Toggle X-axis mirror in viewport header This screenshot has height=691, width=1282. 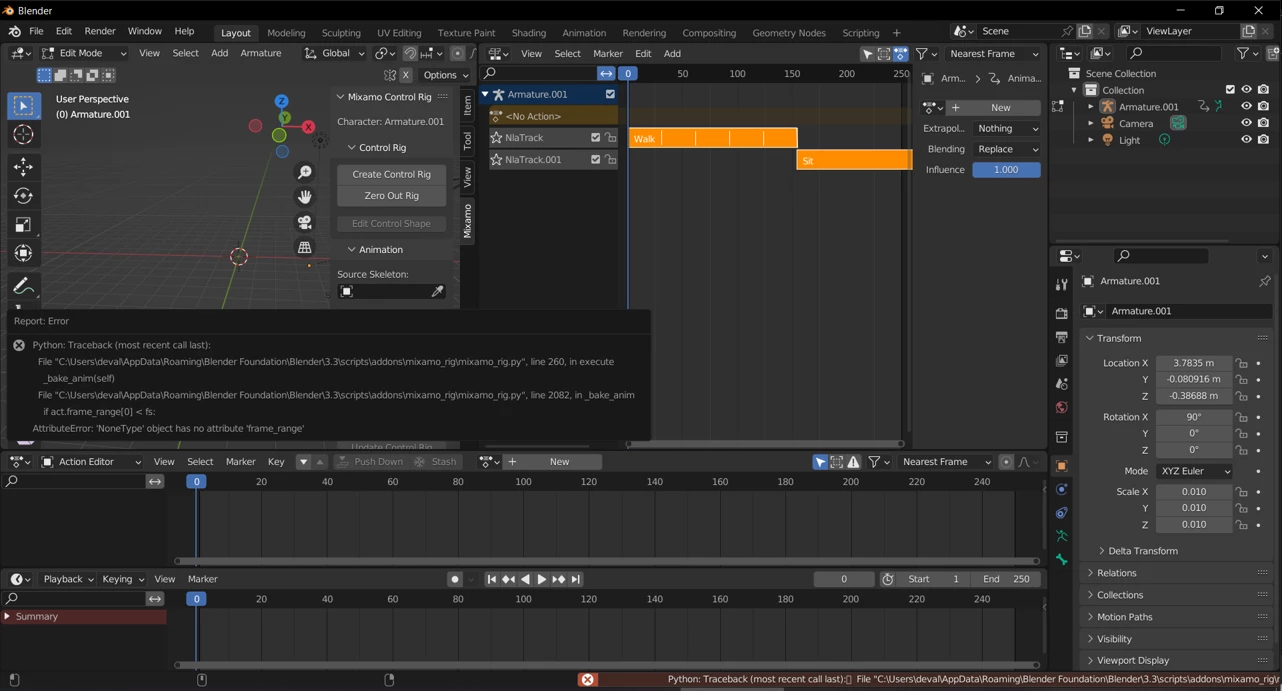pyautogui.click(x=406, y=75)
